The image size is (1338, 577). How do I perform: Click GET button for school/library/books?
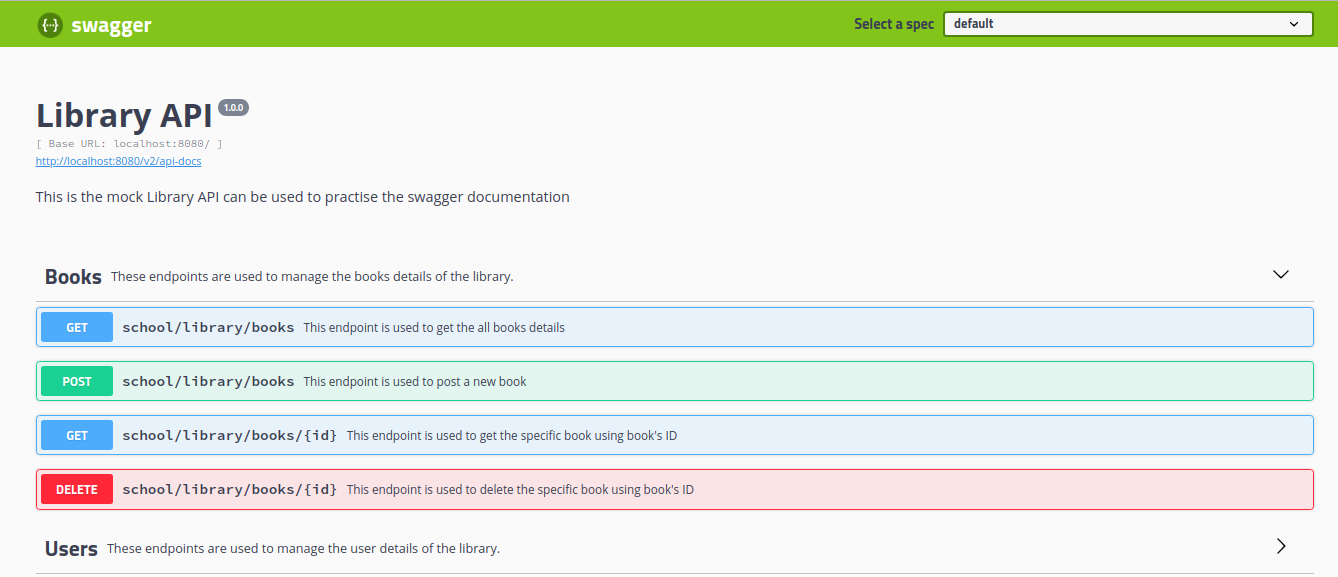click(x=77, y=327)
